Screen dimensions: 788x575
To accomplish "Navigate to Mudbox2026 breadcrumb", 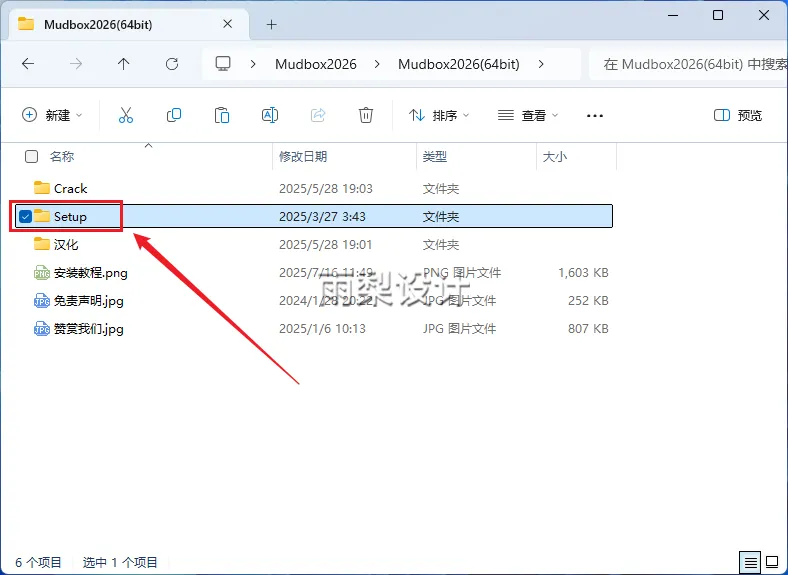I will tap(316, 64).
